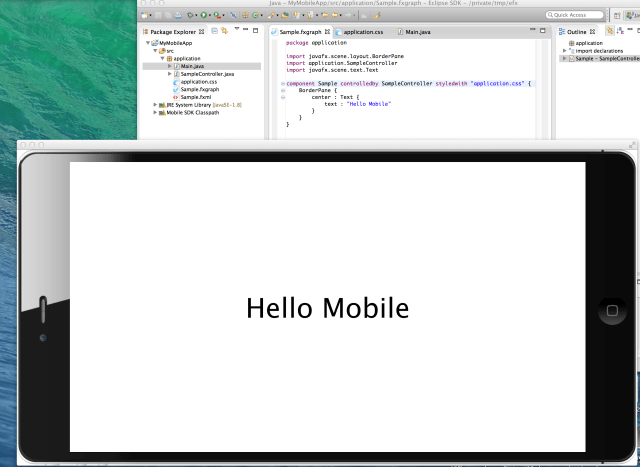The height and width of the screenshot is (467, 640).
Task: Toggle Link with Editor in Package Explorer
Action: coord(224,30)
